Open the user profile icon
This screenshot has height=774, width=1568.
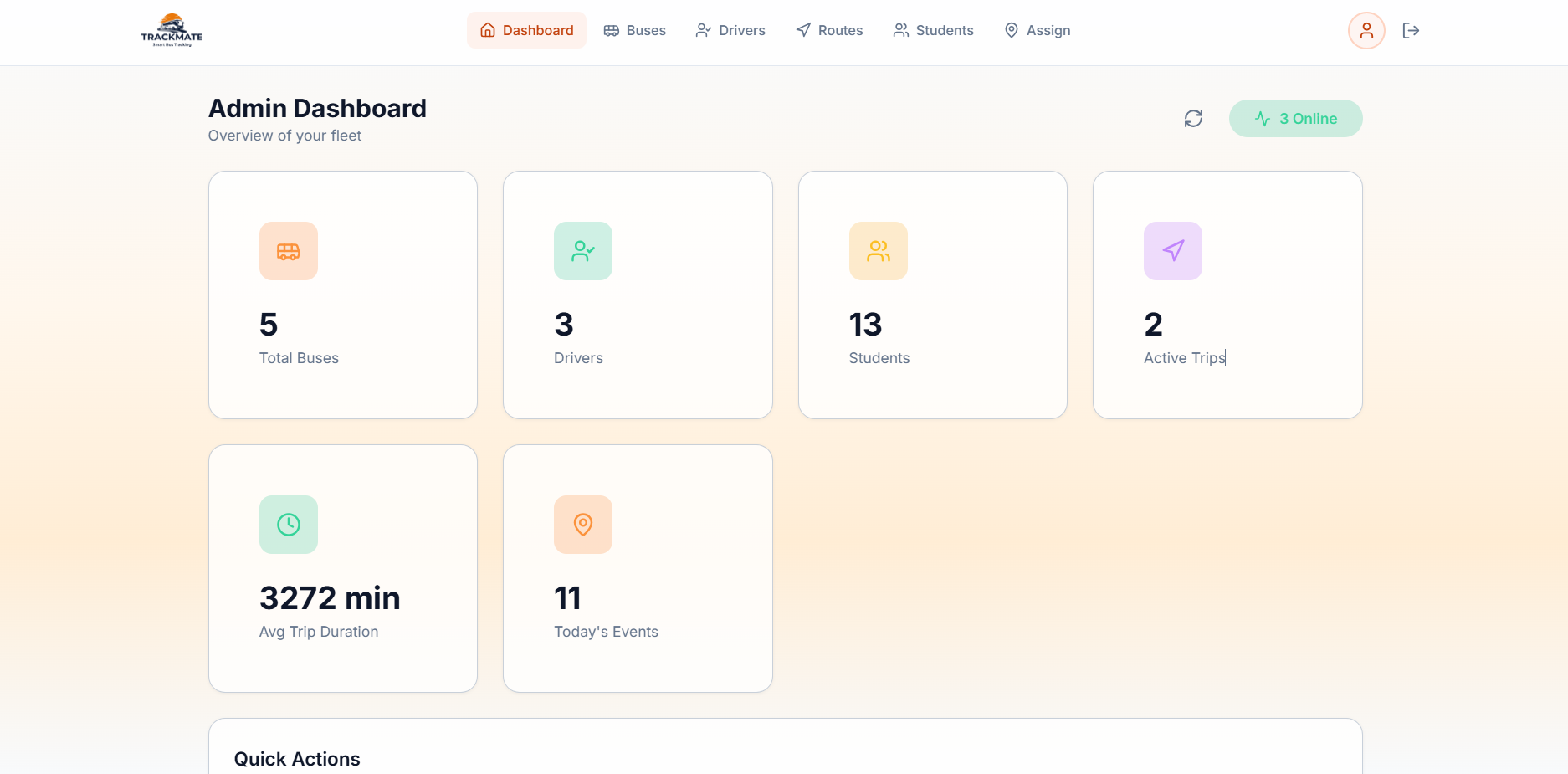pyautogui.click(x=1366, y=30)
